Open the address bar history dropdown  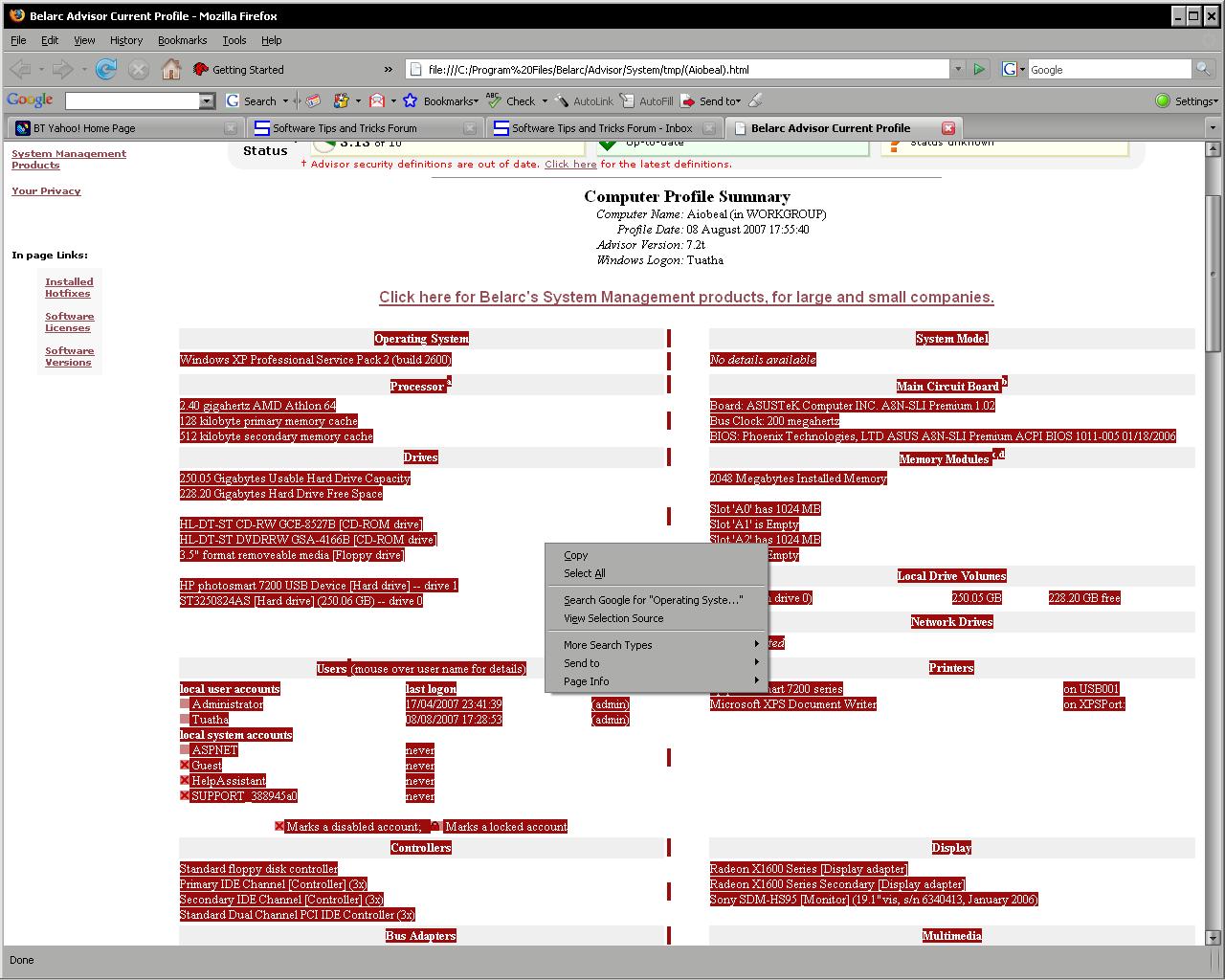957,69
